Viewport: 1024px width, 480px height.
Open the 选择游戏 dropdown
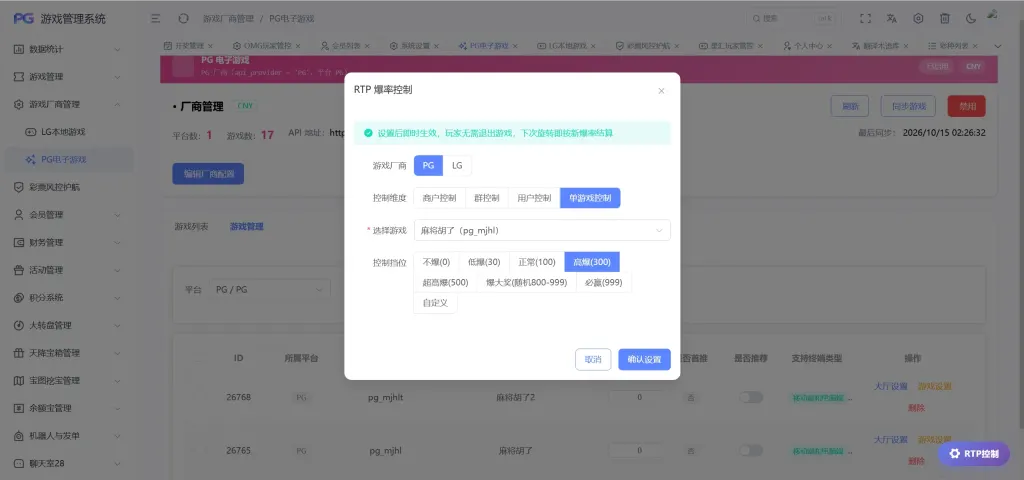pos(542,230)
